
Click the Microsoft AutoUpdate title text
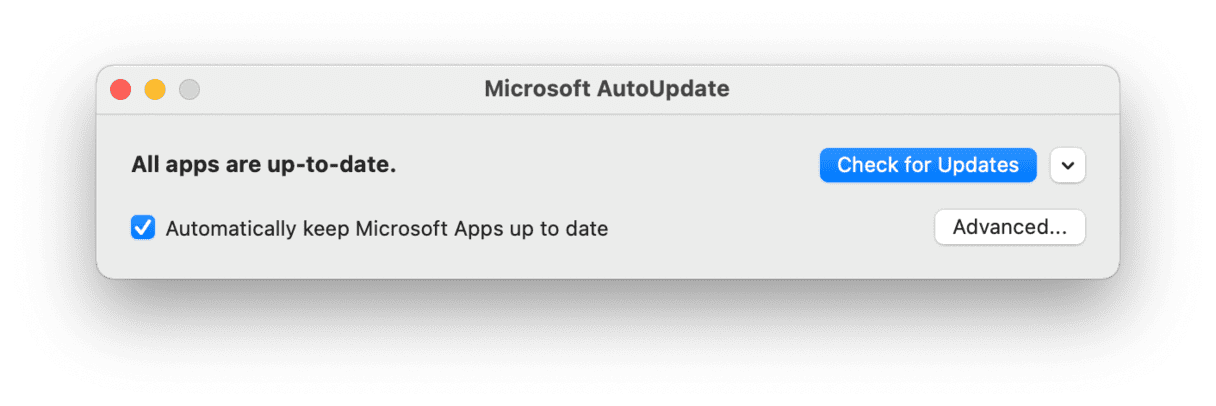(x=607, y=89)
